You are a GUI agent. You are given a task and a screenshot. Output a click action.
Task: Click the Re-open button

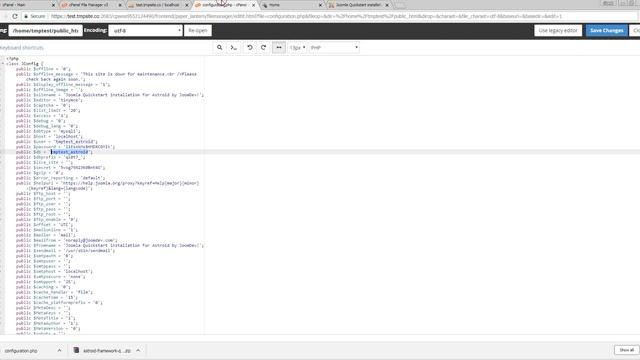tap(198, 31)
